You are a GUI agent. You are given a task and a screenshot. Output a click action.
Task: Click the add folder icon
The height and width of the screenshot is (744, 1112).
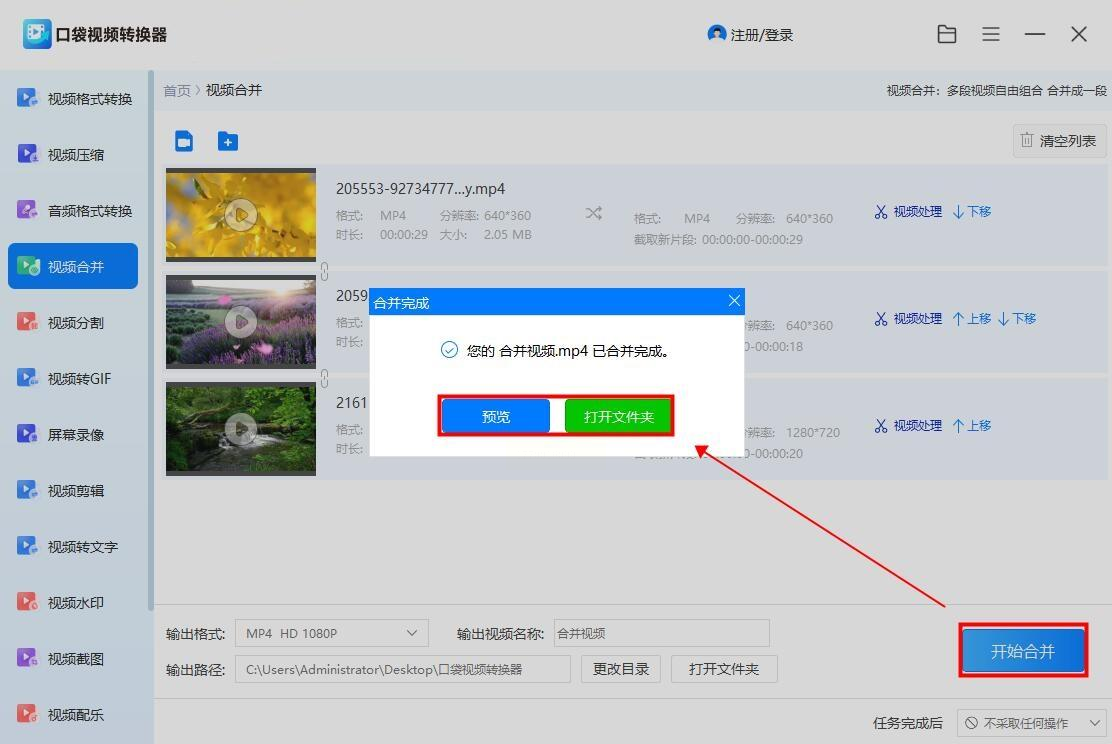click(228, 141)
